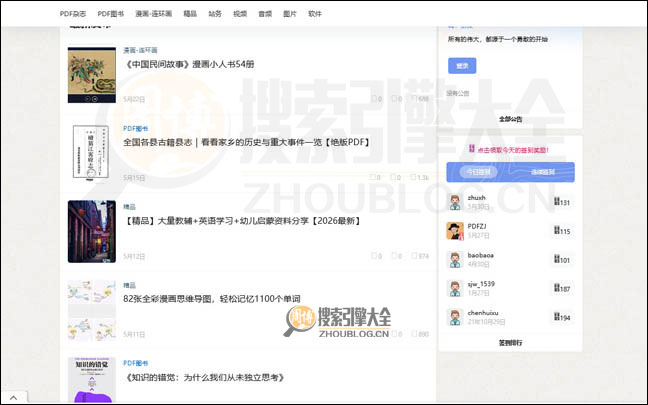Click the alley photo thumbnail of 精品 post
648x405 pixels.
click(92, 231)
